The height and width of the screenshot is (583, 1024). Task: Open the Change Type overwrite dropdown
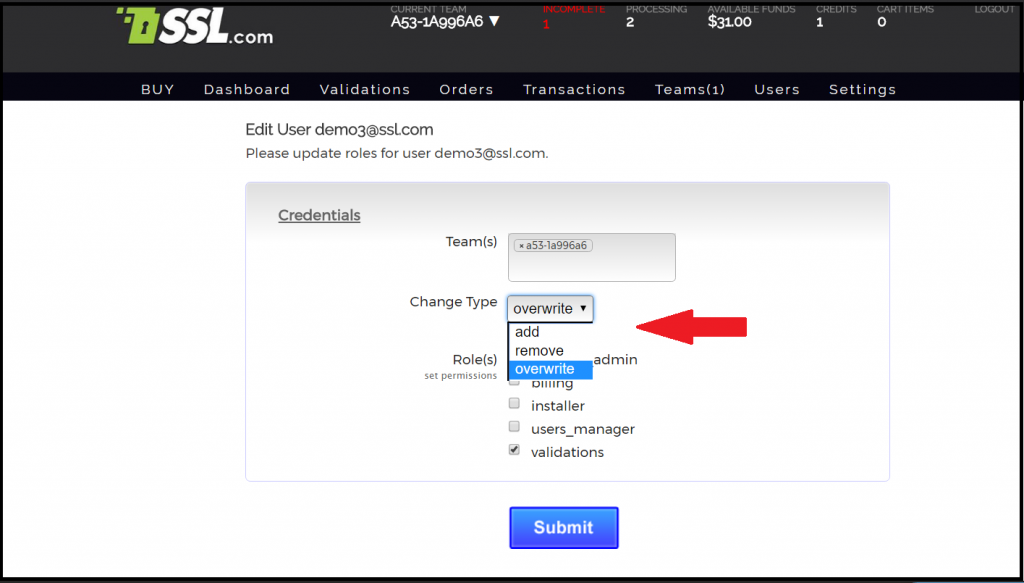[550, 309]
